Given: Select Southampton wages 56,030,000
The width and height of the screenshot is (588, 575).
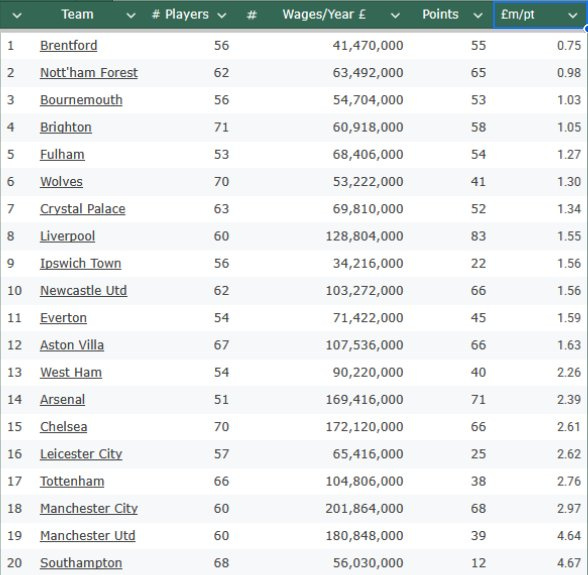Looking at the screenshot, I should tap(368, 563).
